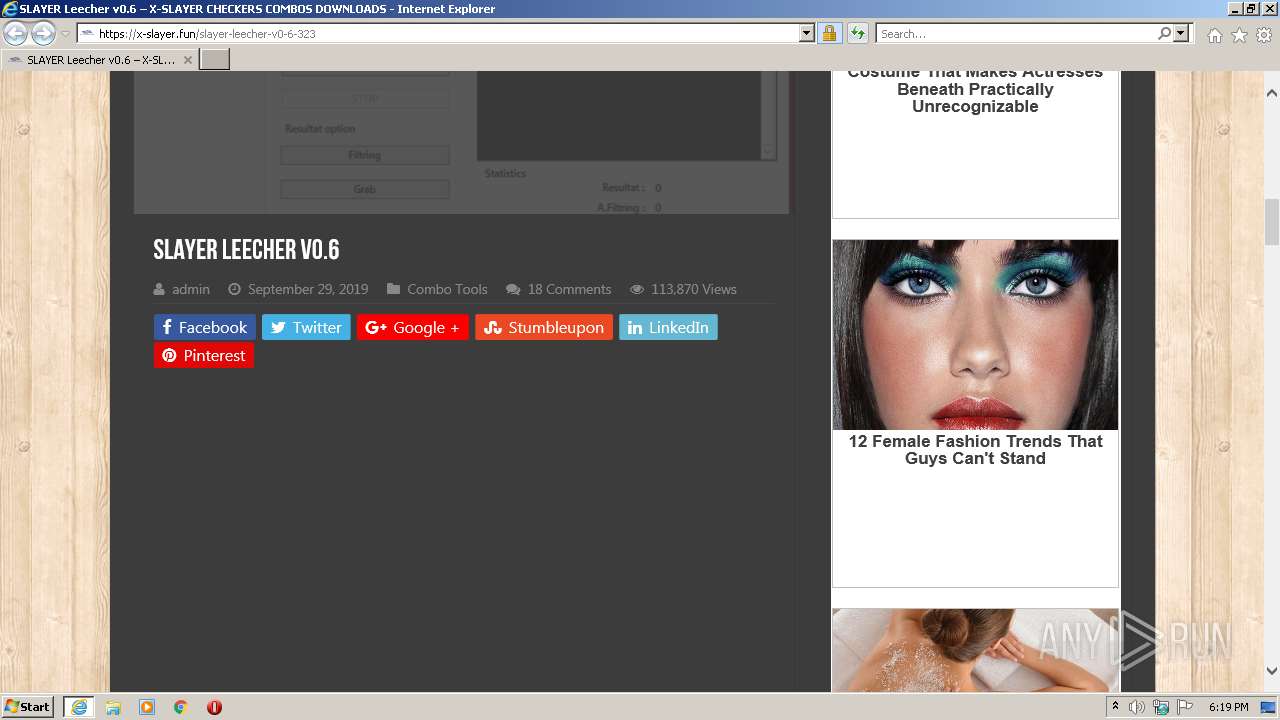Click the author user icon
Viewport: 1280px width, 720px height.
coord(159,289)
